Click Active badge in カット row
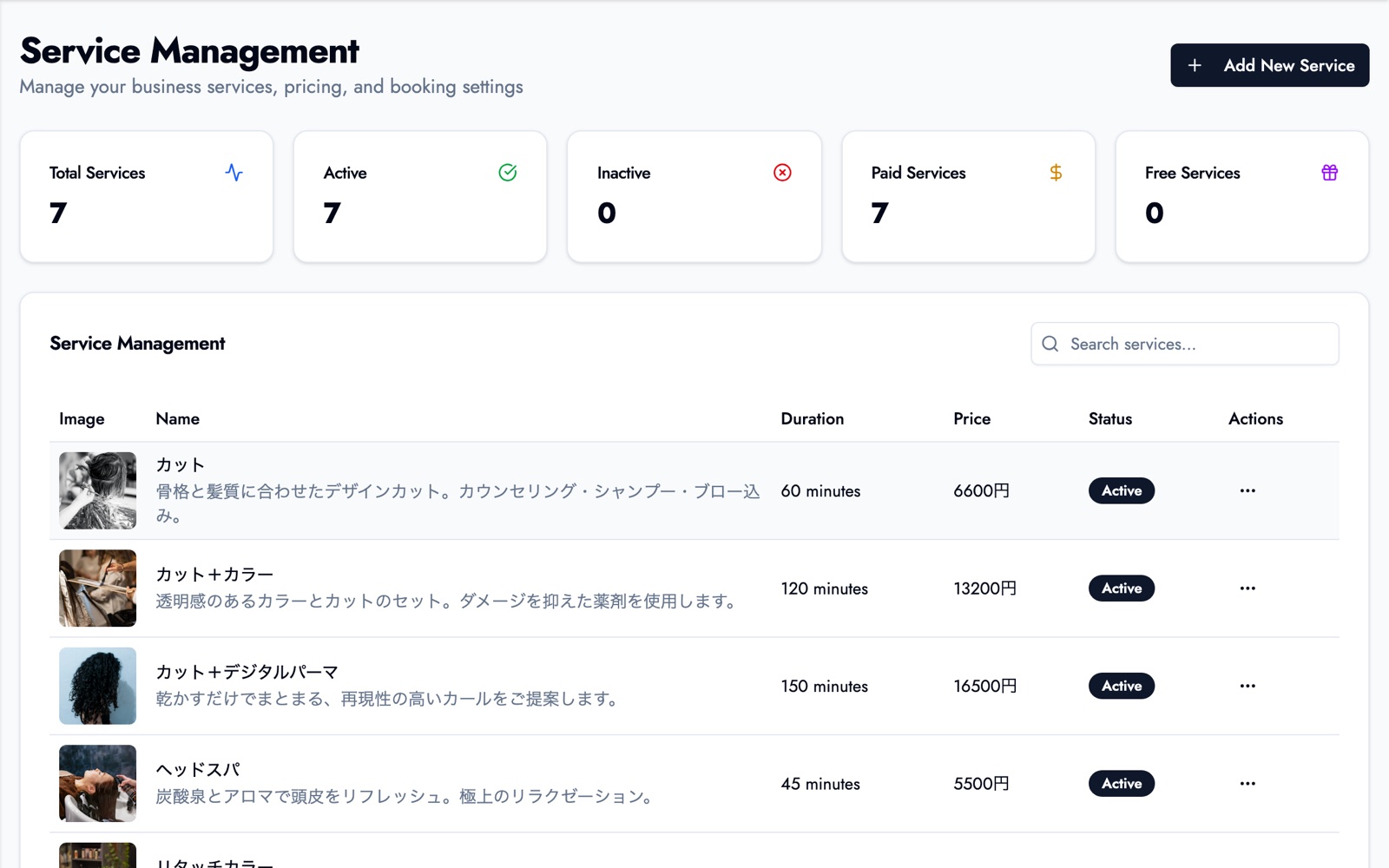Viewport: 1389px width, 868px height. pos(1122,490)
